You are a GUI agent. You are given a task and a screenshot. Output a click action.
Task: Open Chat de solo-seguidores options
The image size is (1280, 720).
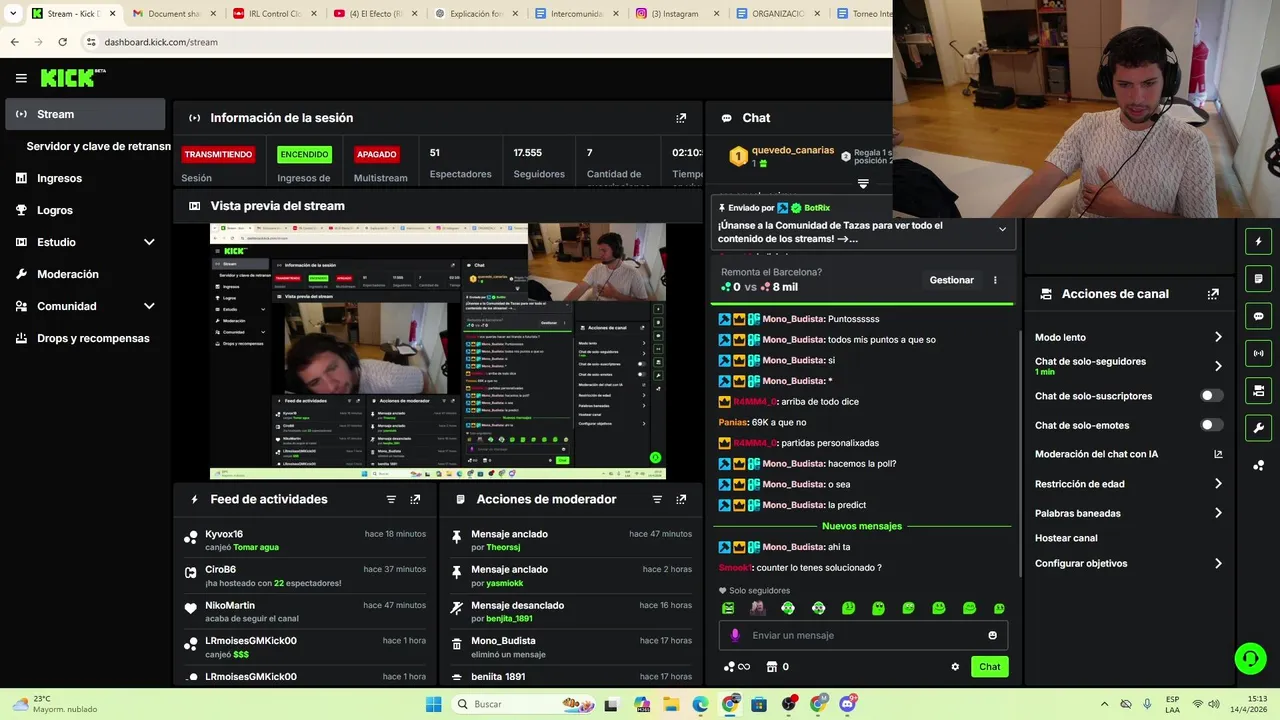(x=1128, y=366)
